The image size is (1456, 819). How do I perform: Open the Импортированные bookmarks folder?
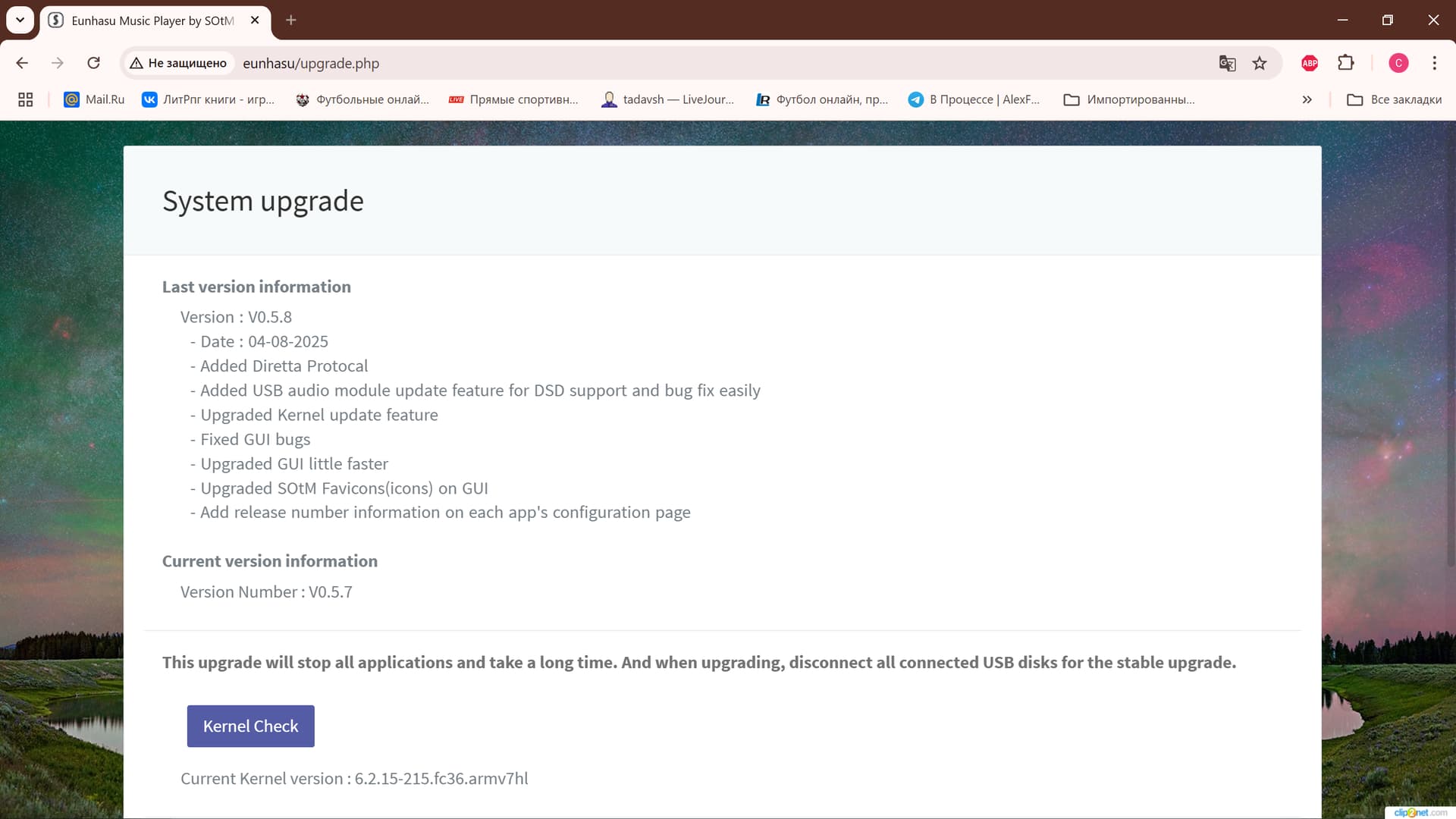1129,99
